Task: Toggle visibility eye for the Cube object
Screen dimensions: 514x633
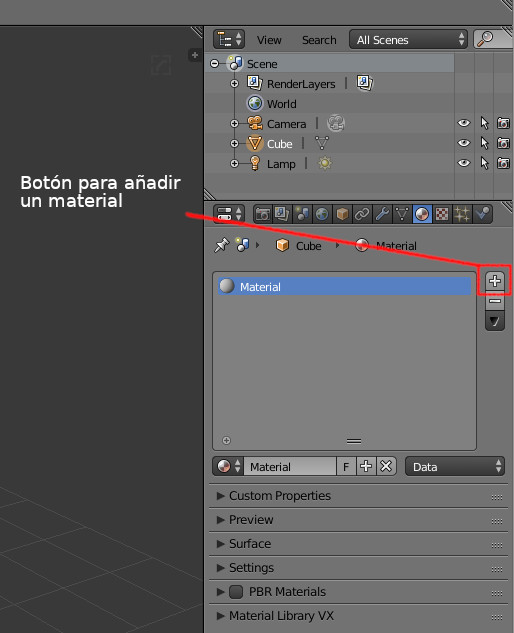Action: 464,143
